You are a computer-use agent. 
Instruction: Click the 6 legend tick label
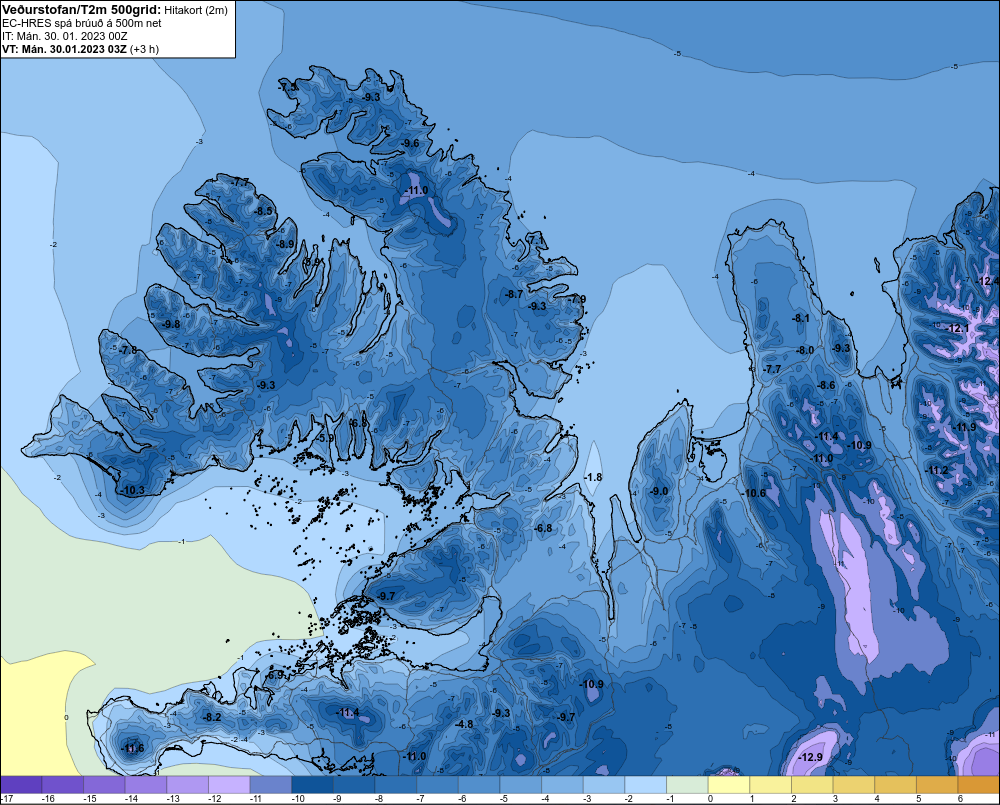960,799
